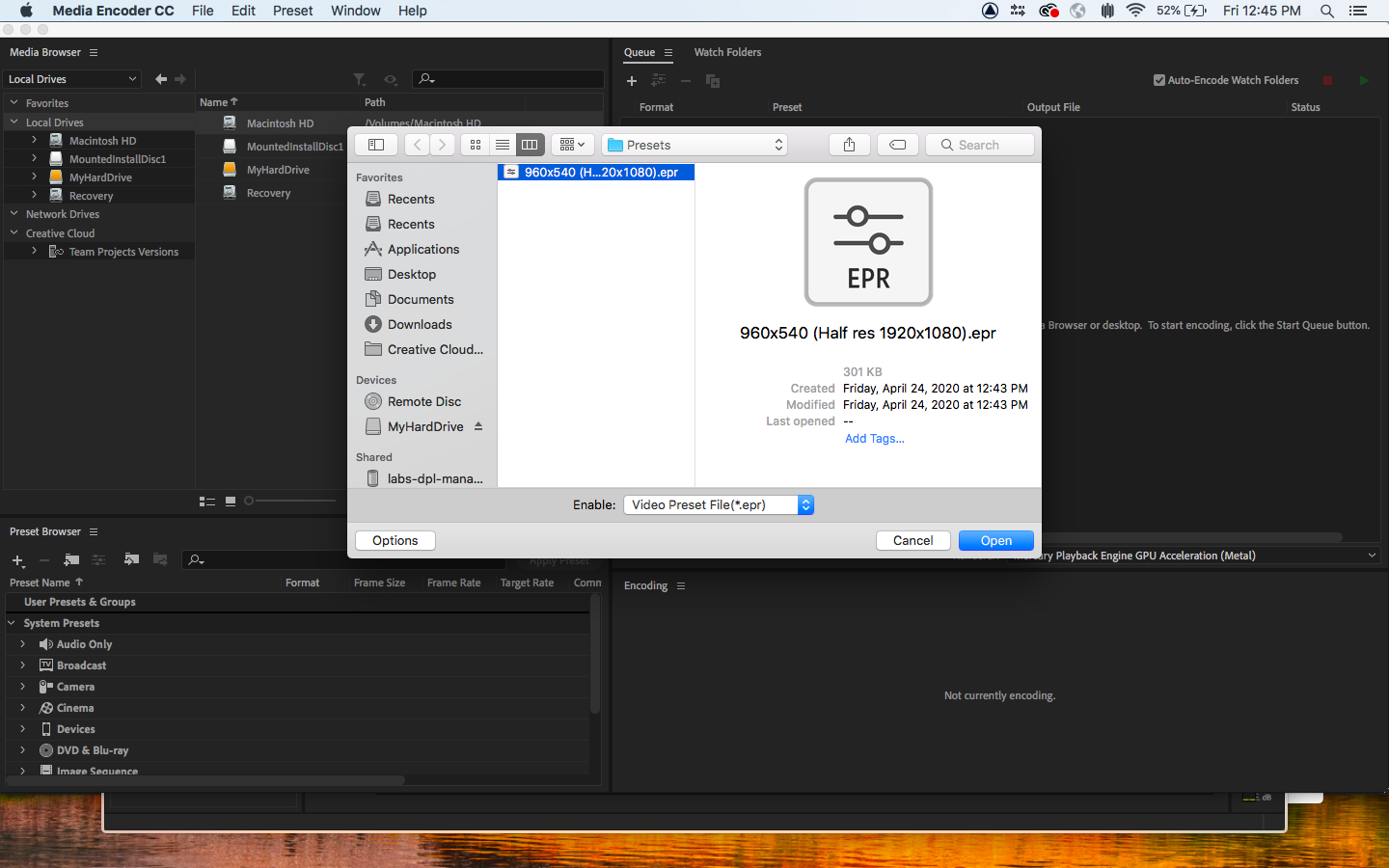Click Preset Browser vertical scrollbar

(x=595, y=656)
